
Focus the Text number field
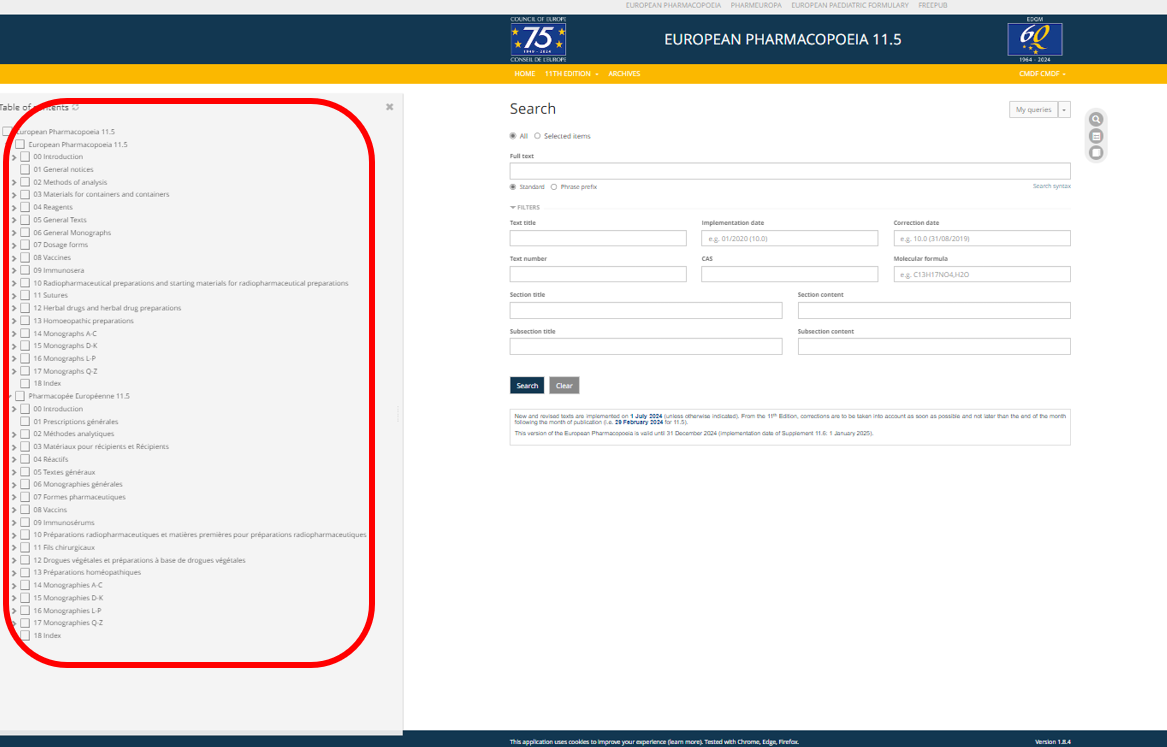[x=598, y=274]
